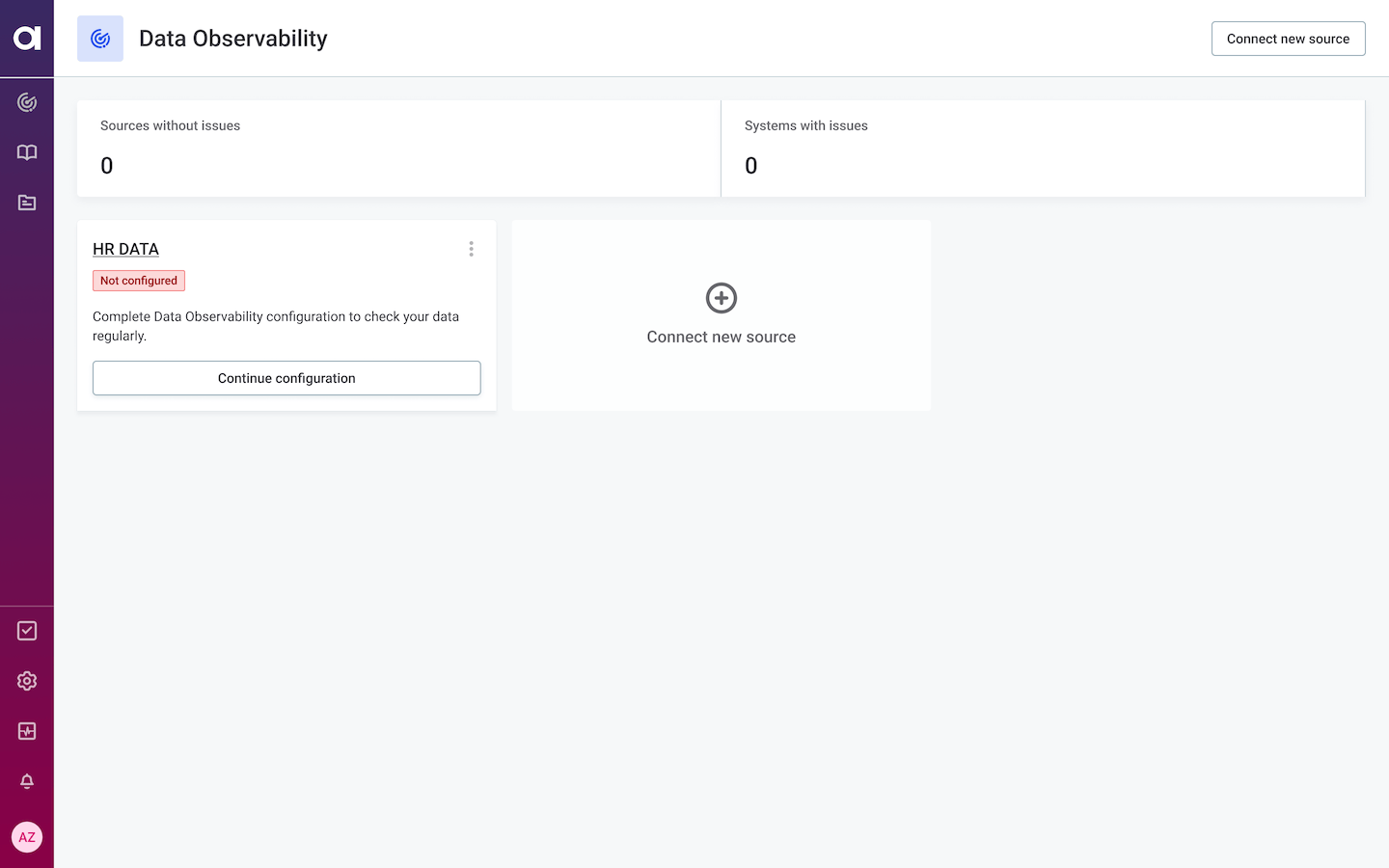Click the Connect new source button in the header

[1288, 39]
